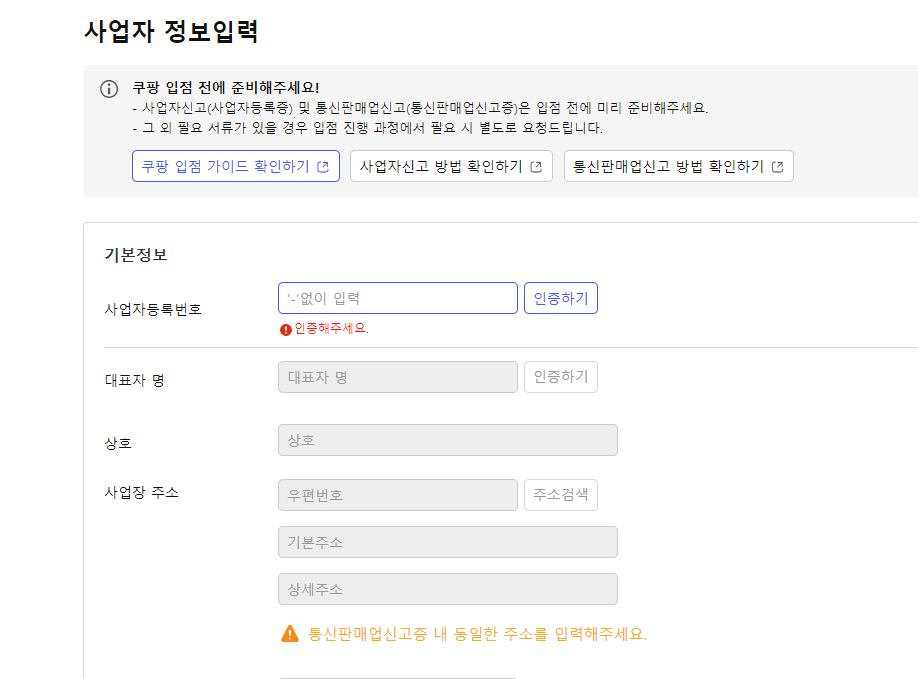Click the 통신판매업신고증 address warning text

(477, 634)
